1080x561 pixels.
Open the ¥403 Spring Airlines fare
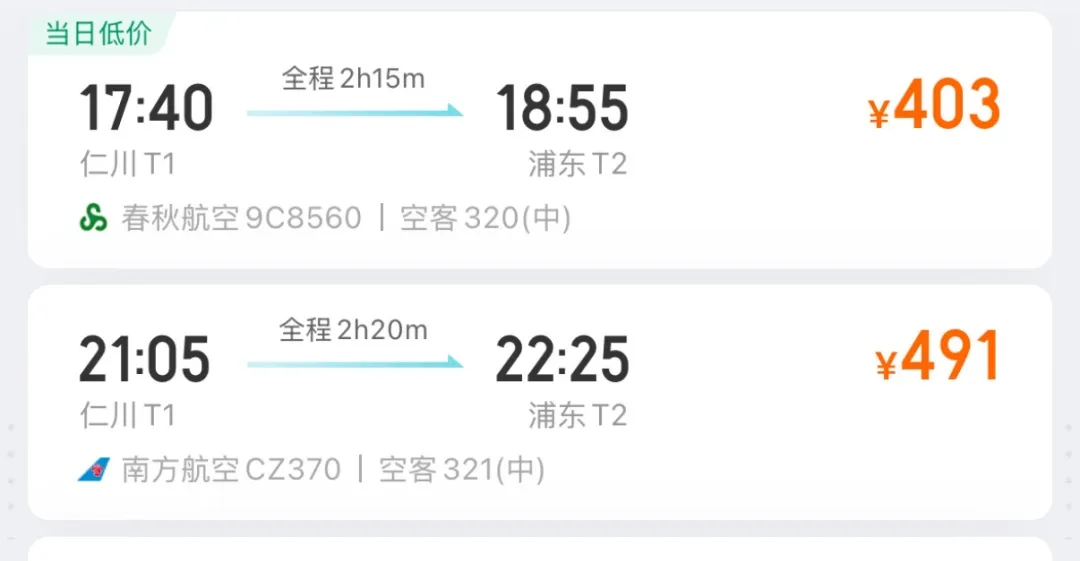click(934, 105)
